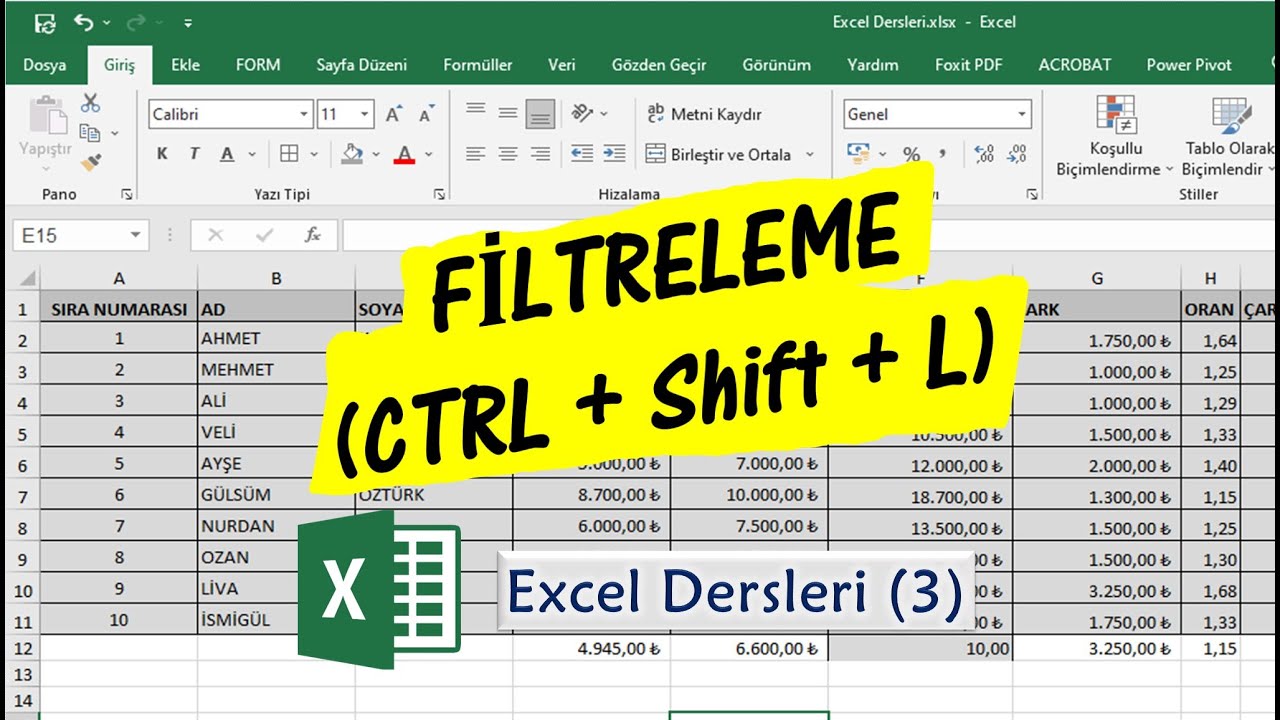Click the Borders icon
The image size is (1280, 720).
click(289, 154)
